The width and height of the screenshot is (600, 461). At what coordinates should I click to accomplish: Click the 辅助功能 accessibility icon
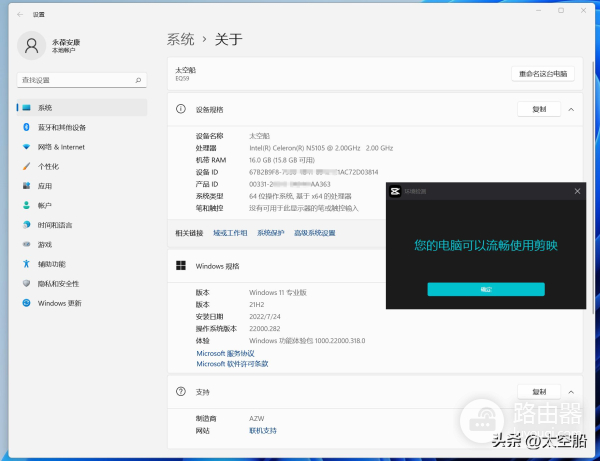tap(26, 264)
